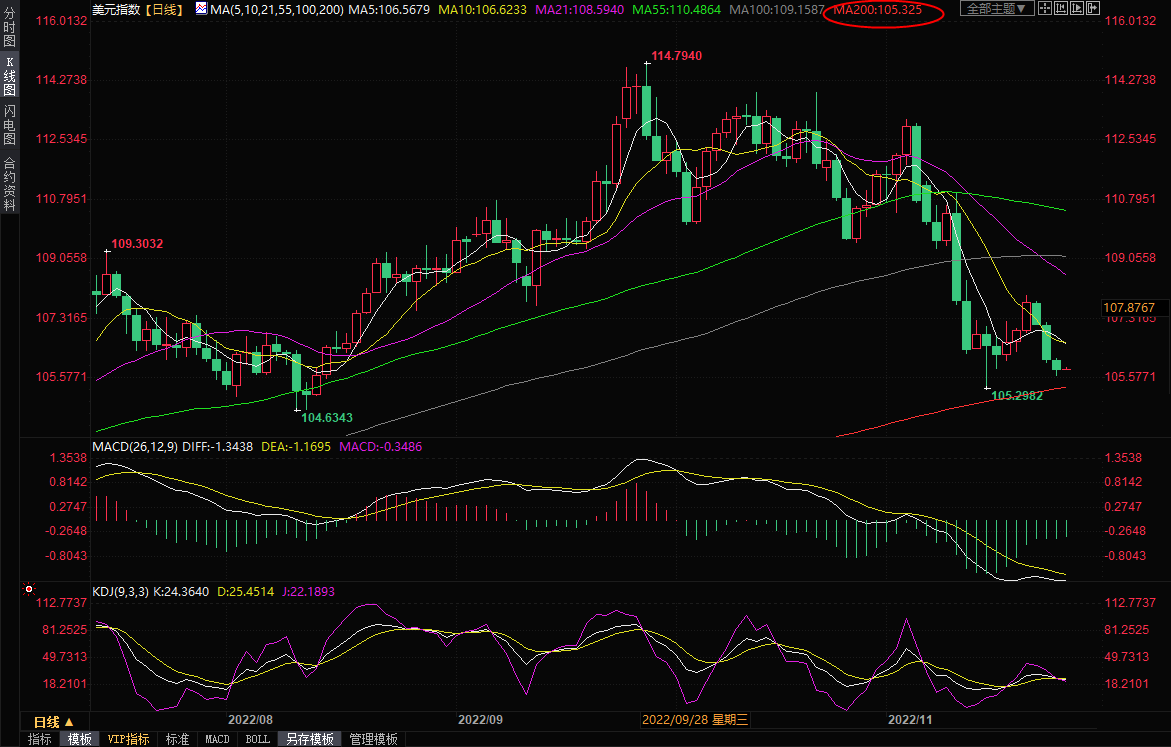The image size is (1171, 747).
Task: Toggle the MACD template at bottom bar
Action: (x=217, y=739)
